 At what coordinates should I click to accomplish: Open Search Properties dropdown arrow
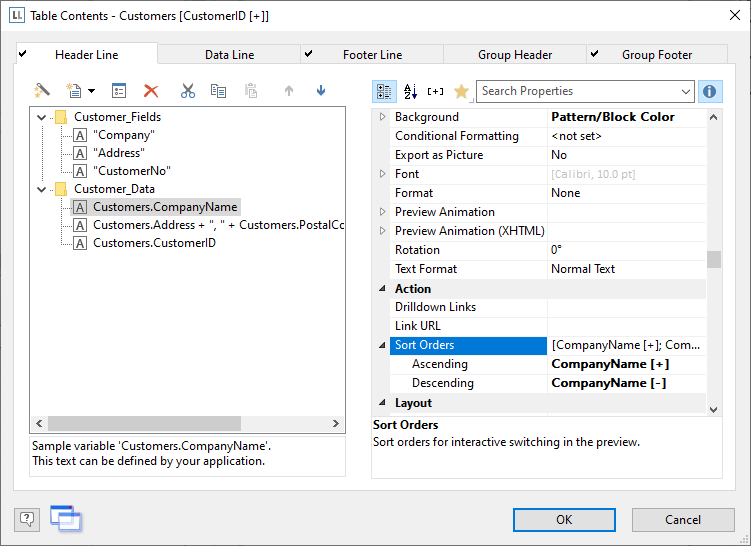click(x=686, y=91)
